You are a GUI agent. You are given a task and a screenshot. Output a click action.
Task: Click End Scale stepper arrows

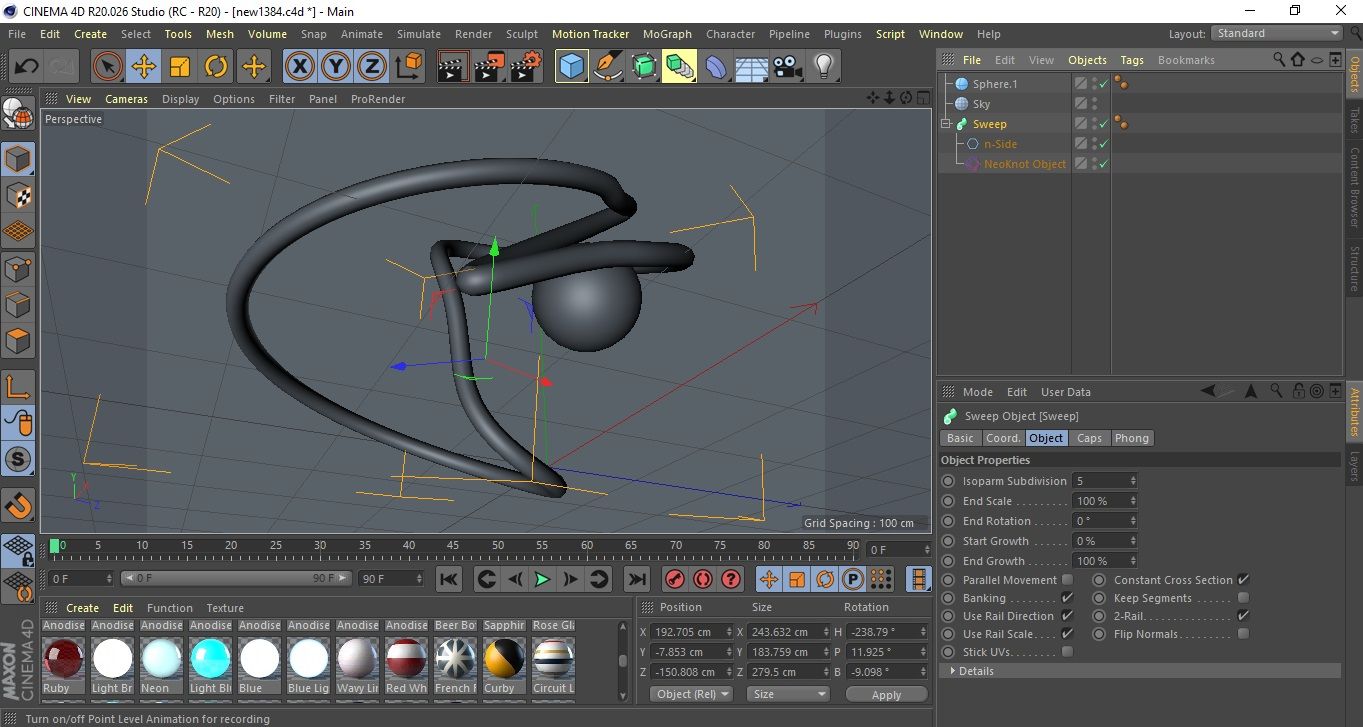(1133, 501)
